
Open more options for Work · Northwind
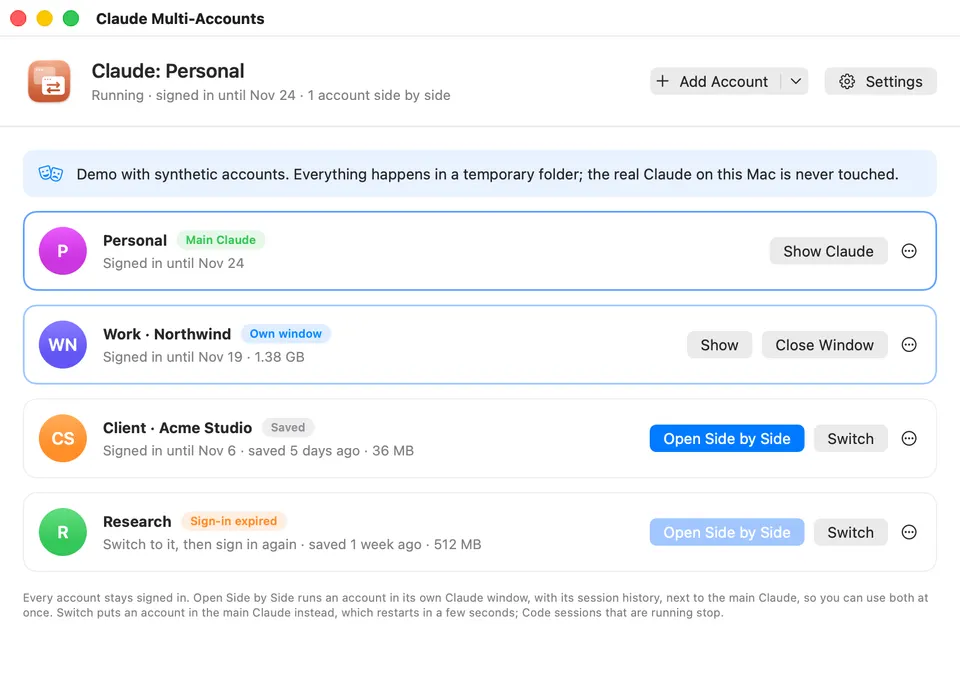pyautogui.click(x=909, y=345)
